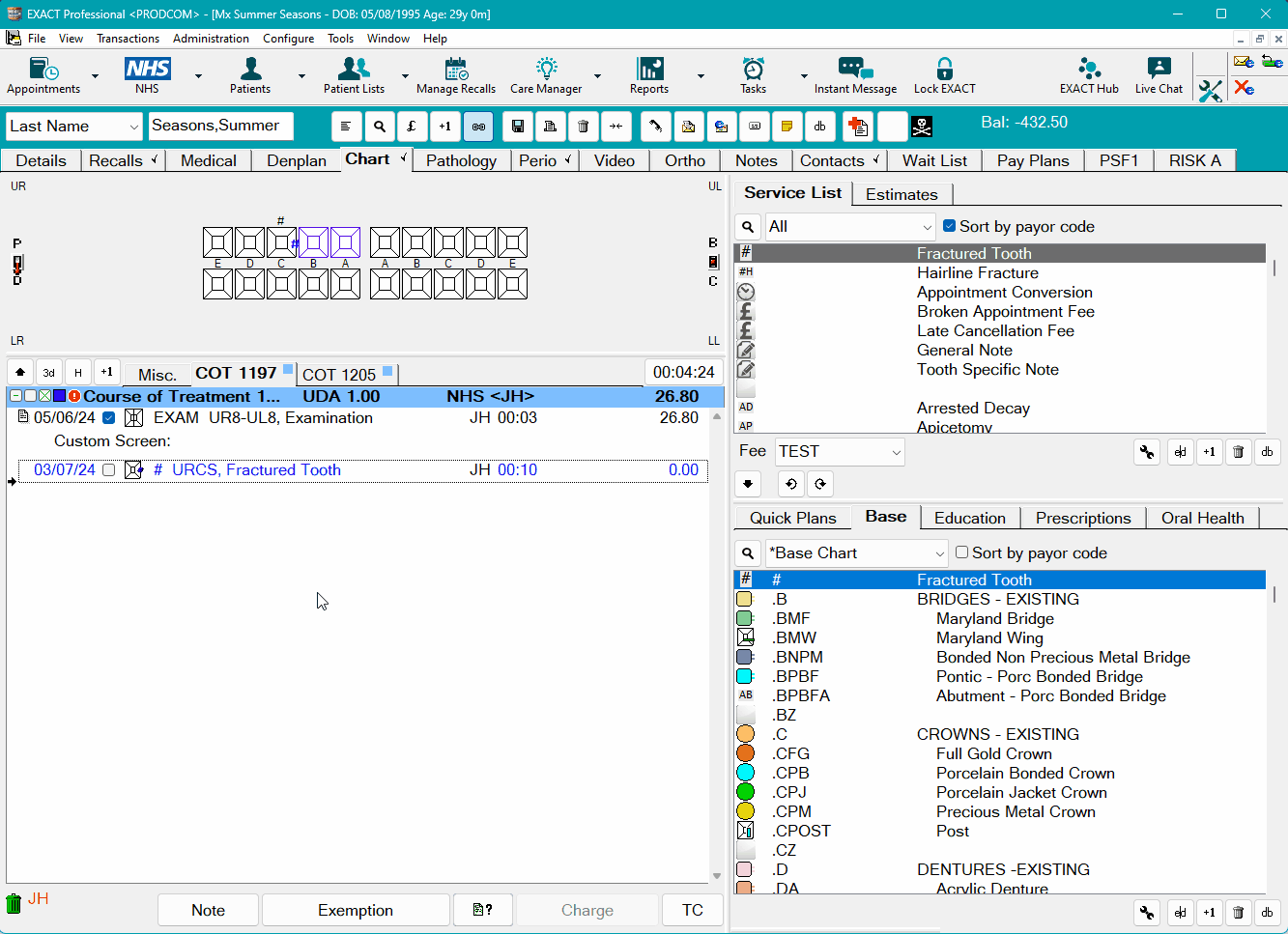
Task: Click the pound sign payment icon
Action: (412, 127)
